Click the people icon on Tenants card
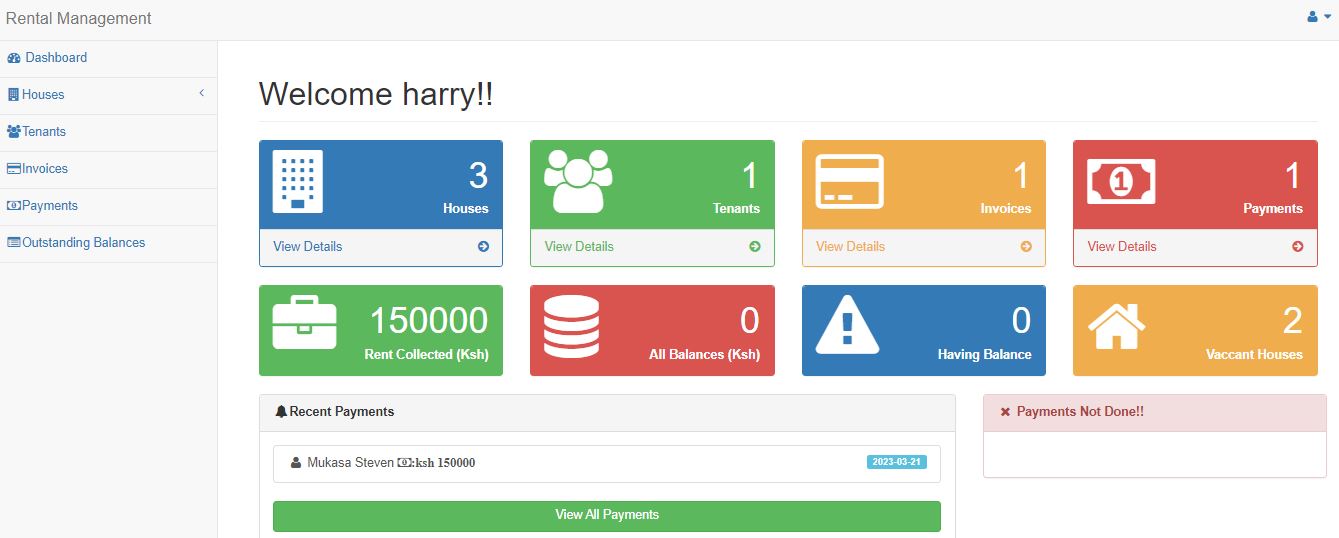1339x538 pixels. pos(578,181)
